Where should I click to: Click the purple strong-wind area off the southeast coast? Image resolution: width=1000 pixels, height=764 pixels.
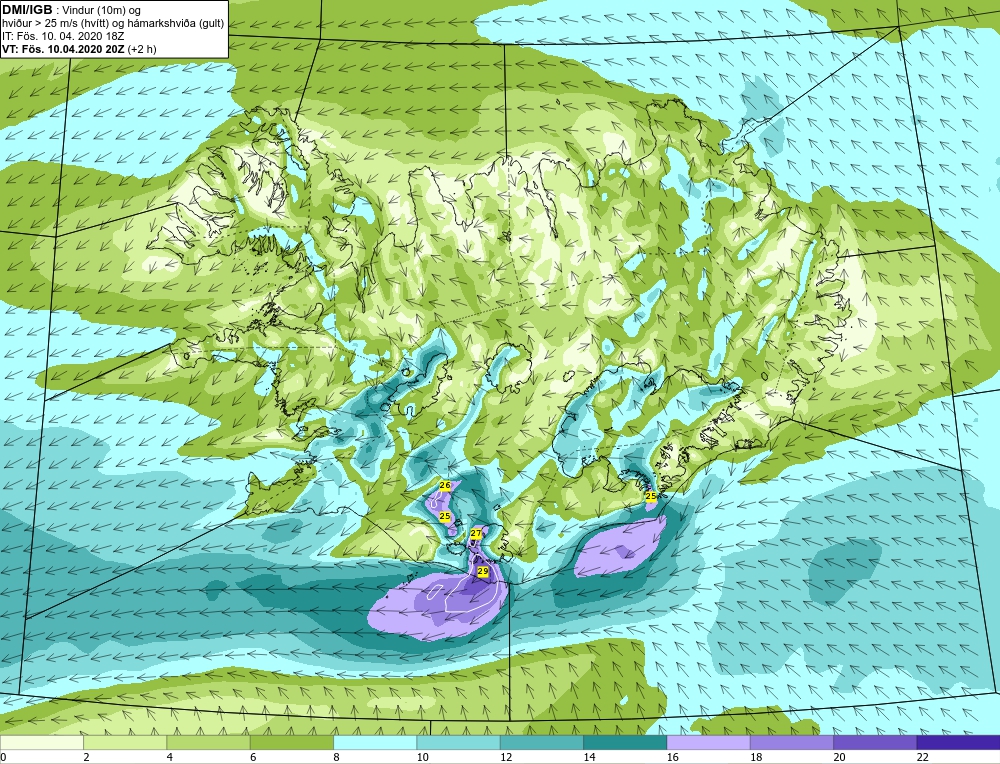click(x=621, y=547)
